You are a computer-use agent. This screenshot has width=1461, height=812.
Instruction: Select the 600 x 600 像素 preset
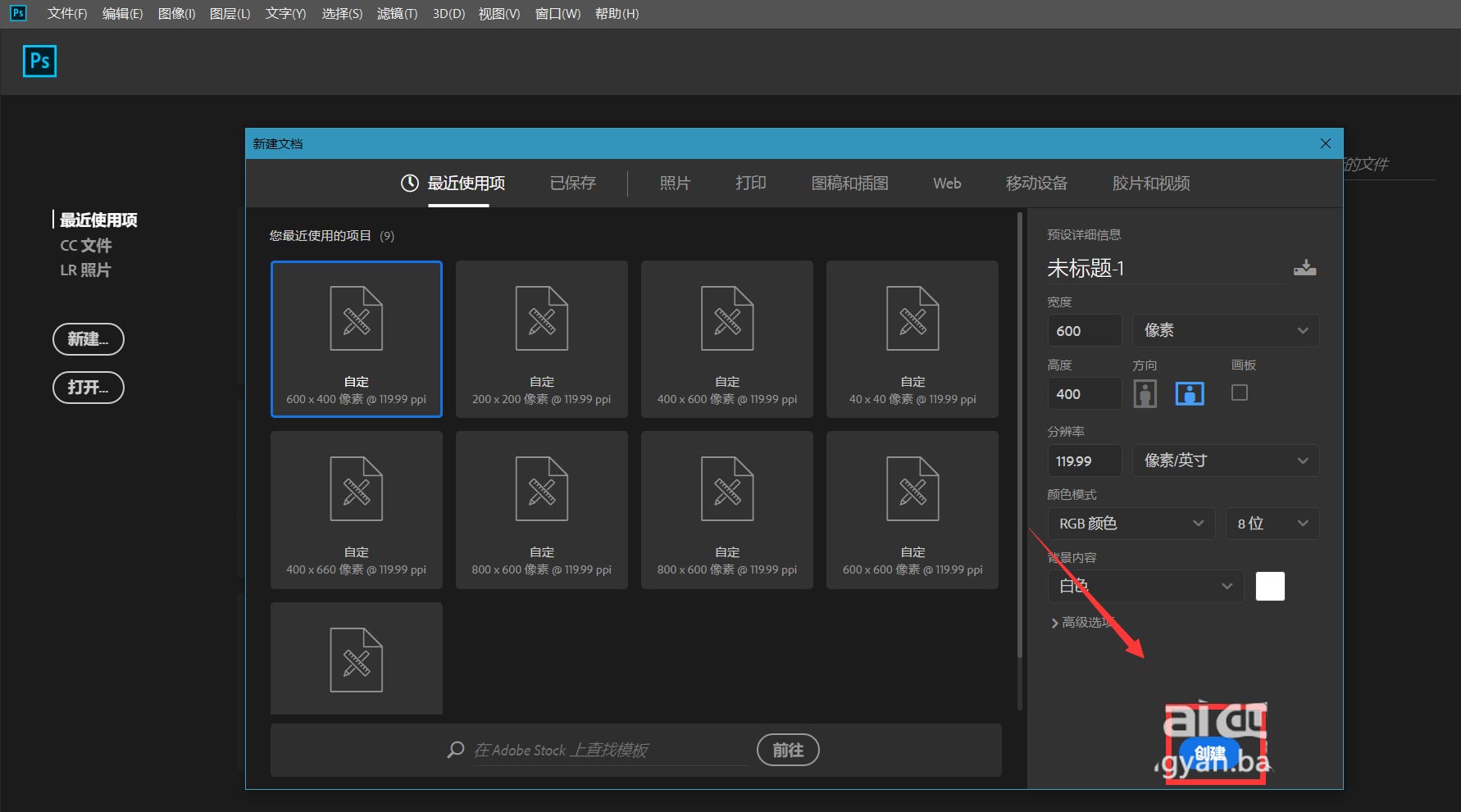click(913, 510)
